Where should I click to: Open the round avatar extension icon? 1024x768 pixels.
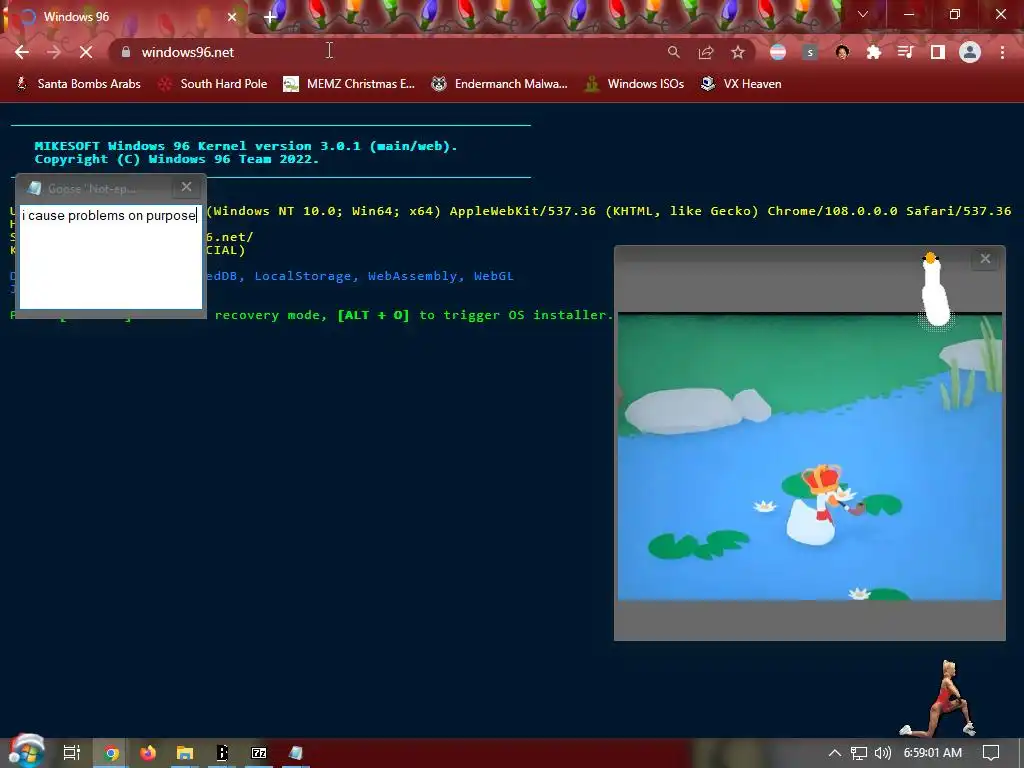click(842, 52)
